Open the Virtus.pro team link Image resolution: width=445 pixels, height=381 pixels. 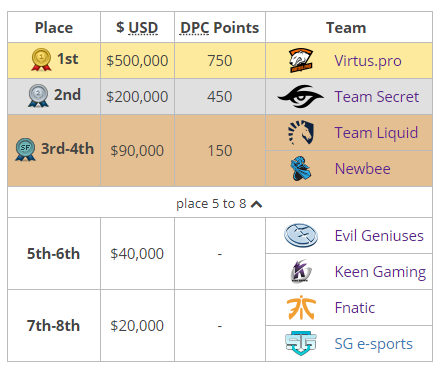pyautogui.click(x=368, y=61)
